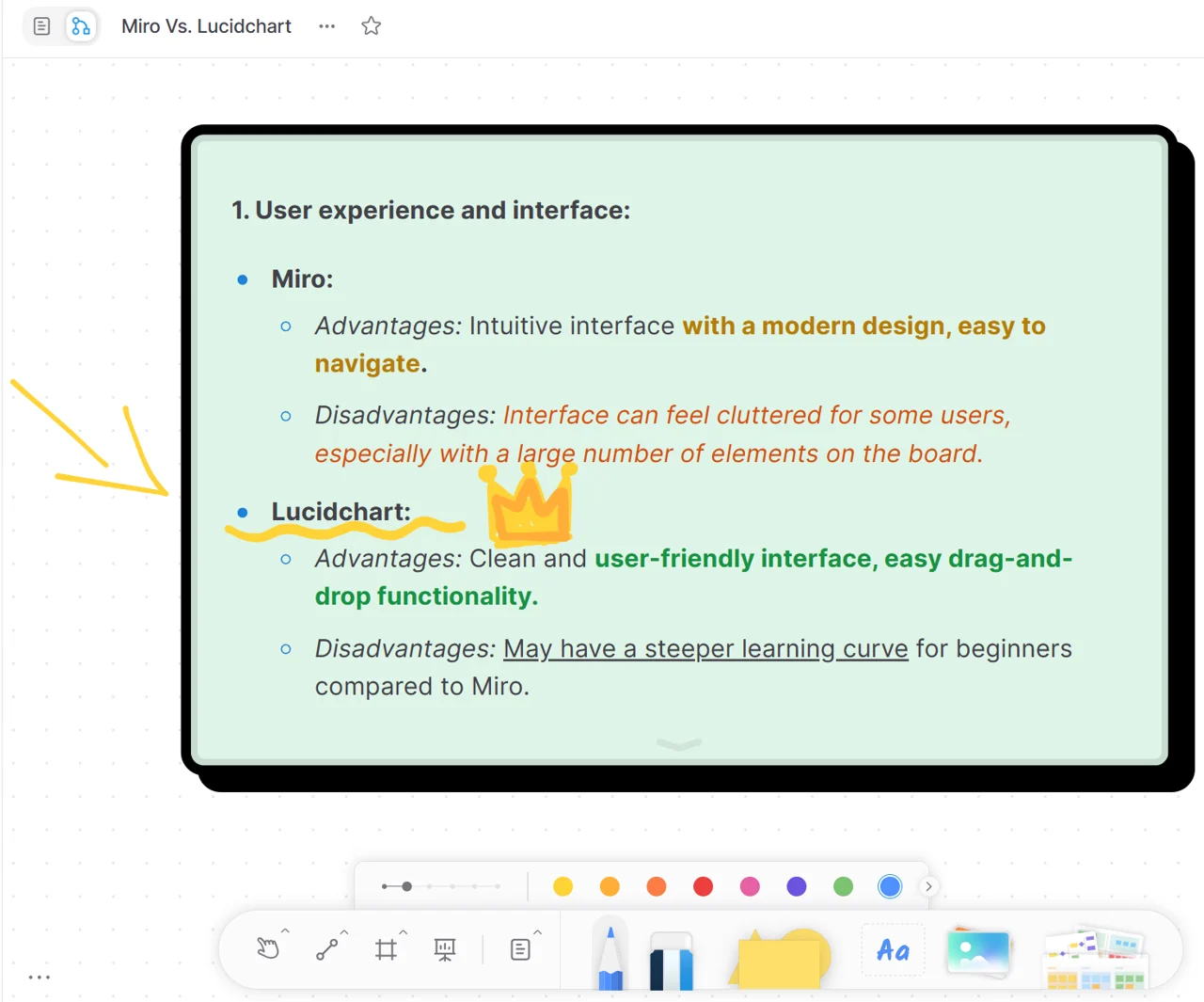Collapse the note with the bottom chevron

point(679,744)
